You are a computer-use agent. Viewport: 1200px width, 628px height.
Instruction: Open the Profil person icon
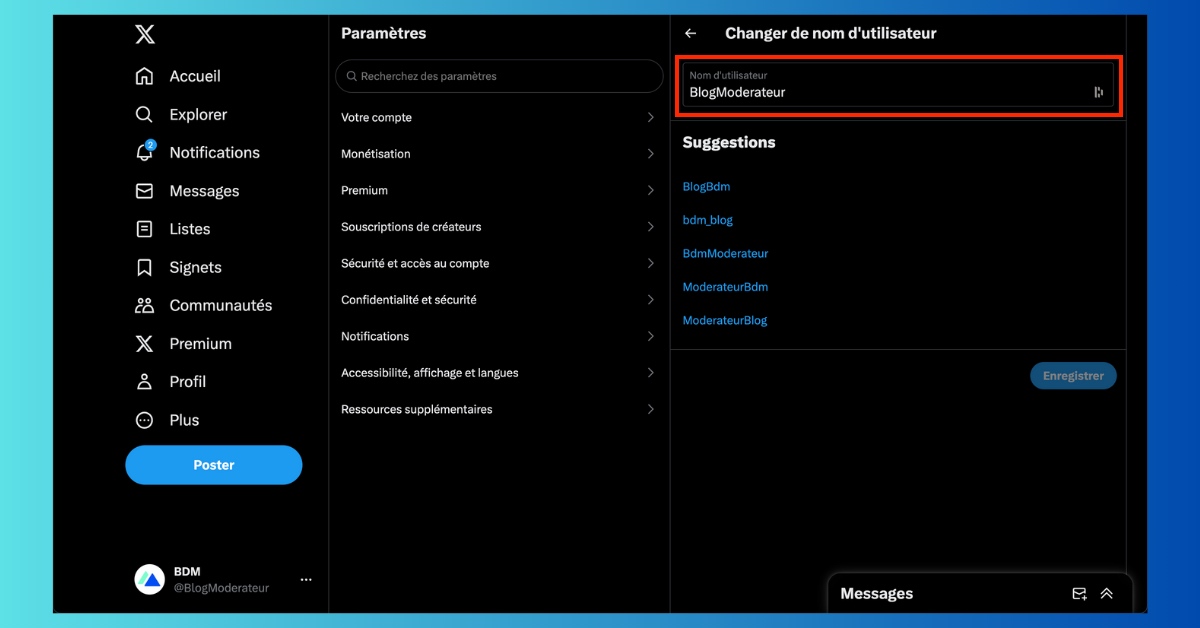(145, 381)
